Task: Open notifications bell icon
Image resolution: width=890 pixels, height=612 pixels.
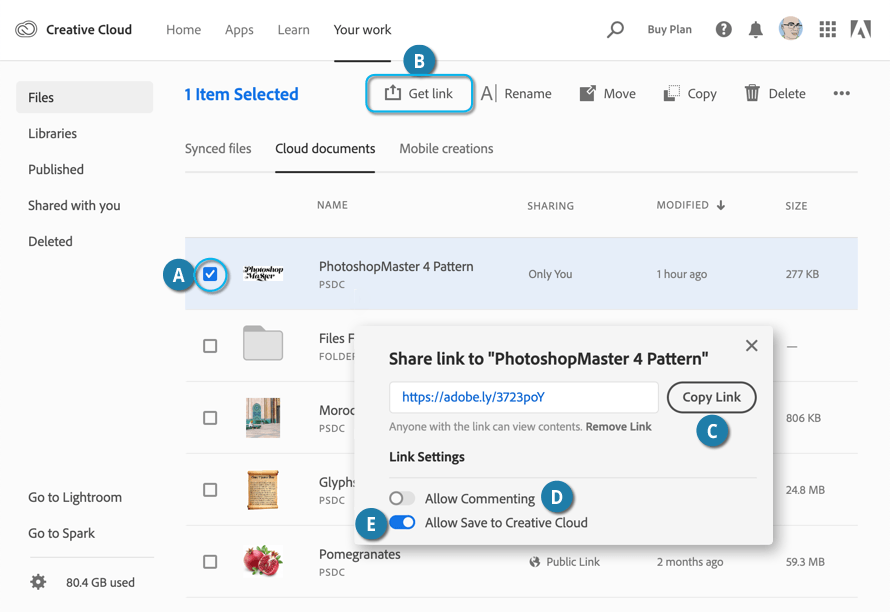Action: [x=755, y=29]
